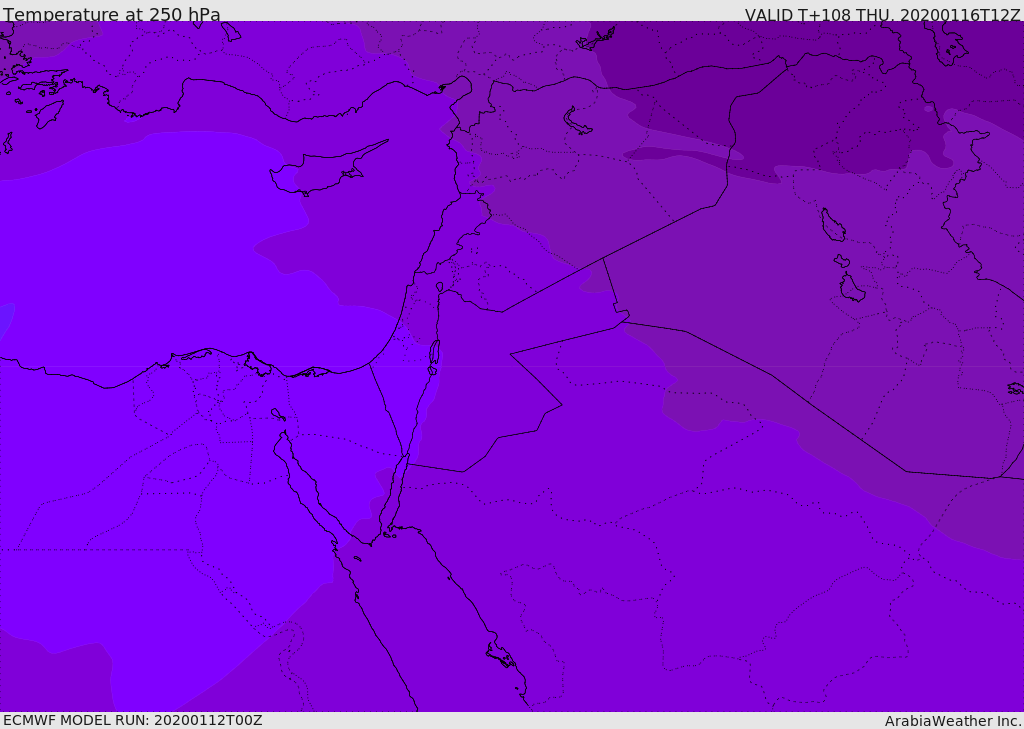Click the Sea of Galilee outline
1024x729 pixels.
pos(440,287)
